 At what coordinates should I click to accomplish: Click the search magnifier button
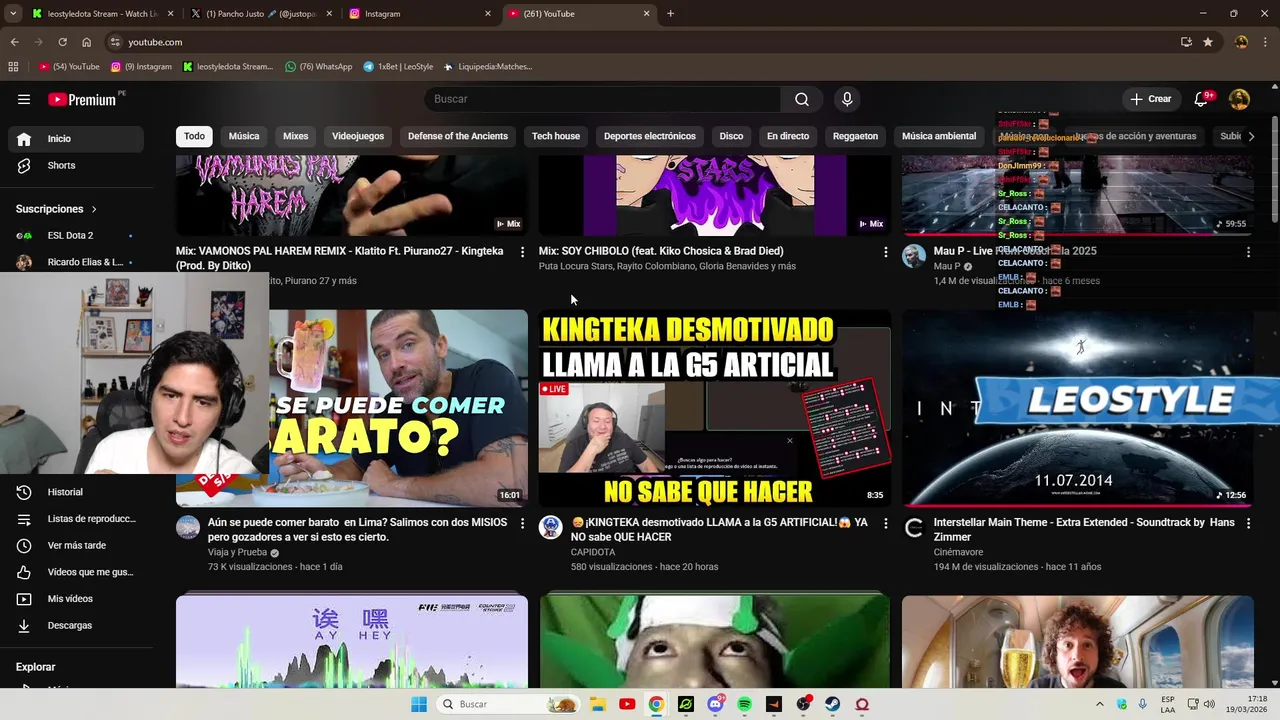point(802,99)
